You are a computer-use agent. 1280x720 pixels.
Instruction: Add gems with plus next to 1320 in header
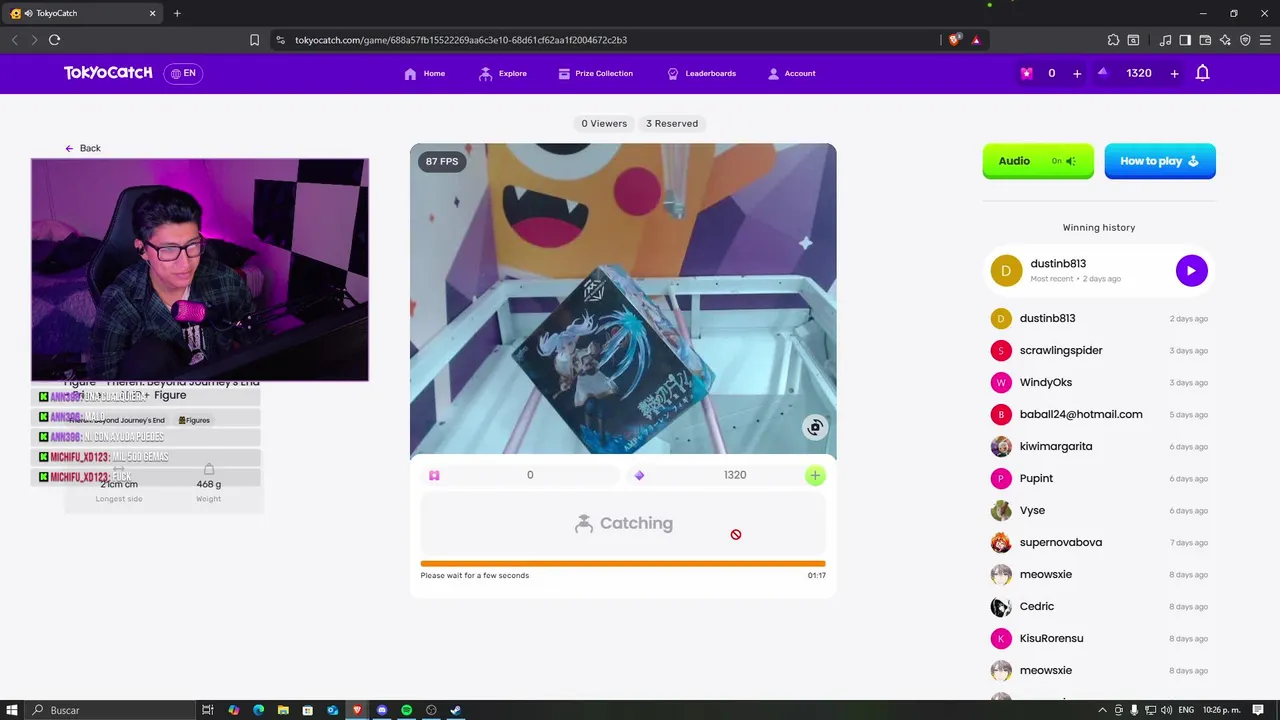(x=1174, y=73)
